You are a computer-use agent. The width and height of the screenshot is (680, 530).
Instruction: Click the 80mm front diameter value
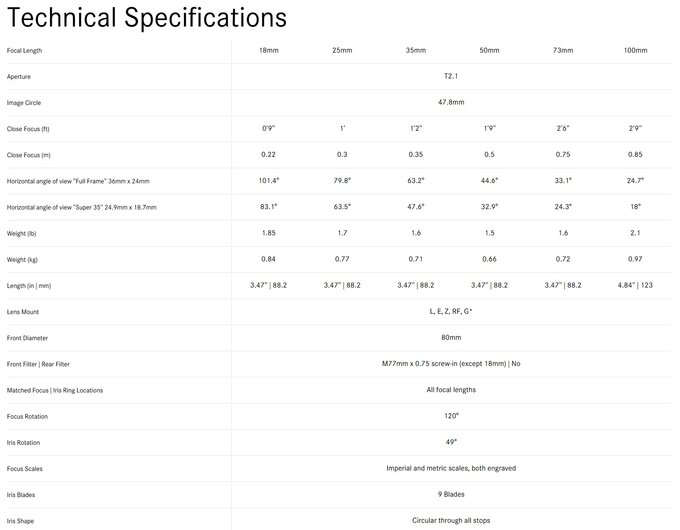click(x=451, y=337)
